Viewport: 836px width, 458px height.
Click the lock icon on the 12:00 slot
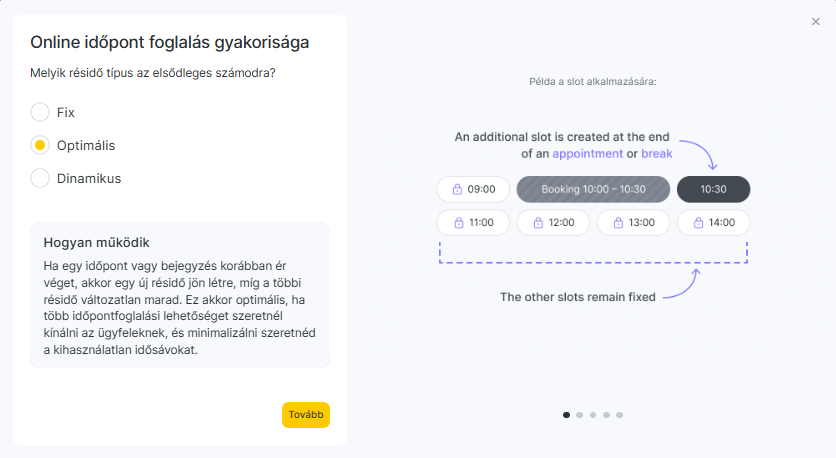tap(537, 222)
